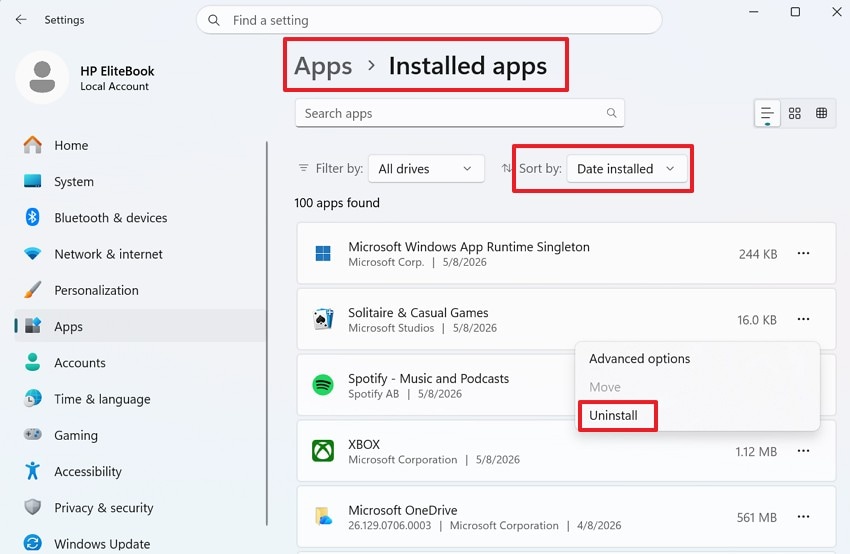Image resolution: width=850 pixels, height=554 pixels.
Task: Click the user profile avatar icon
Action: 42,77
